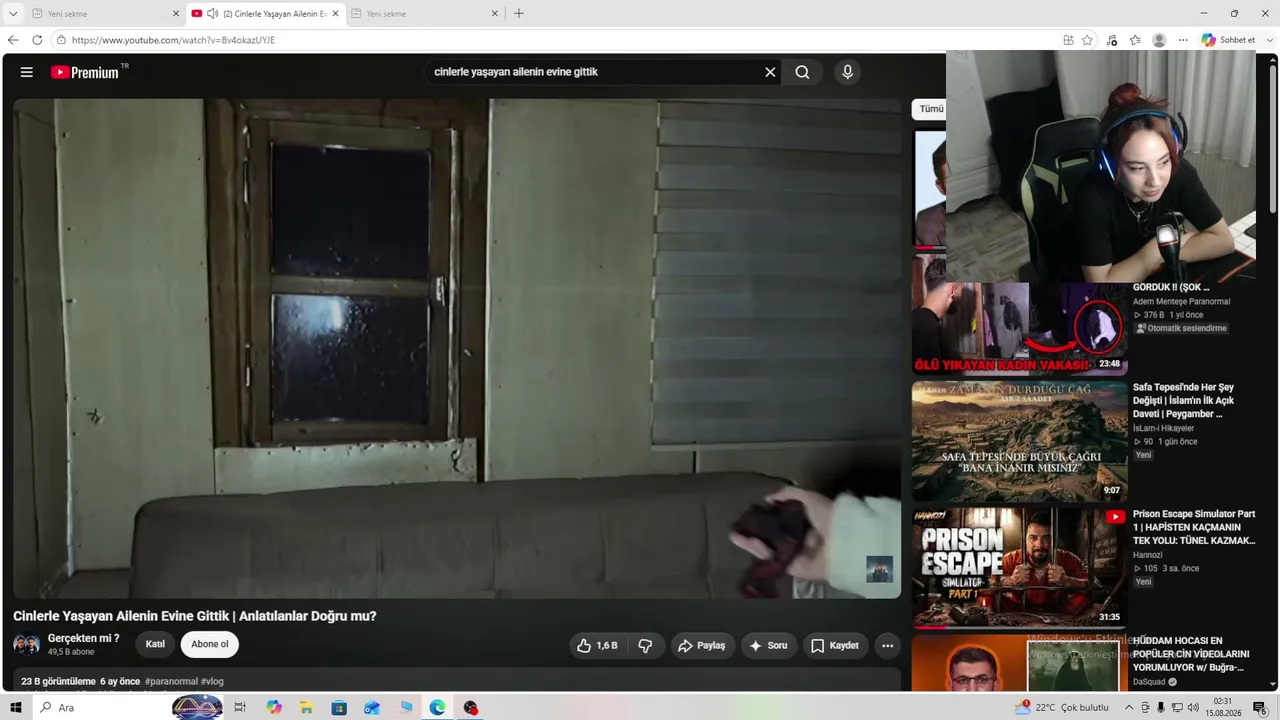The image size is (1280, 720).
Task: Start voice search with the microphone icon
Action: [x=847, y=72]
